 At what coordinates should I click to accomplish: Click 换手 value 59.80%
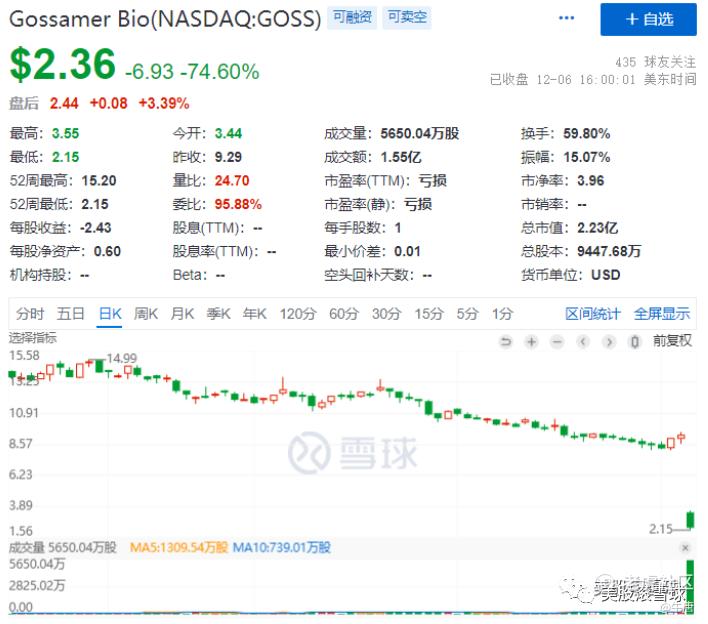587,134
